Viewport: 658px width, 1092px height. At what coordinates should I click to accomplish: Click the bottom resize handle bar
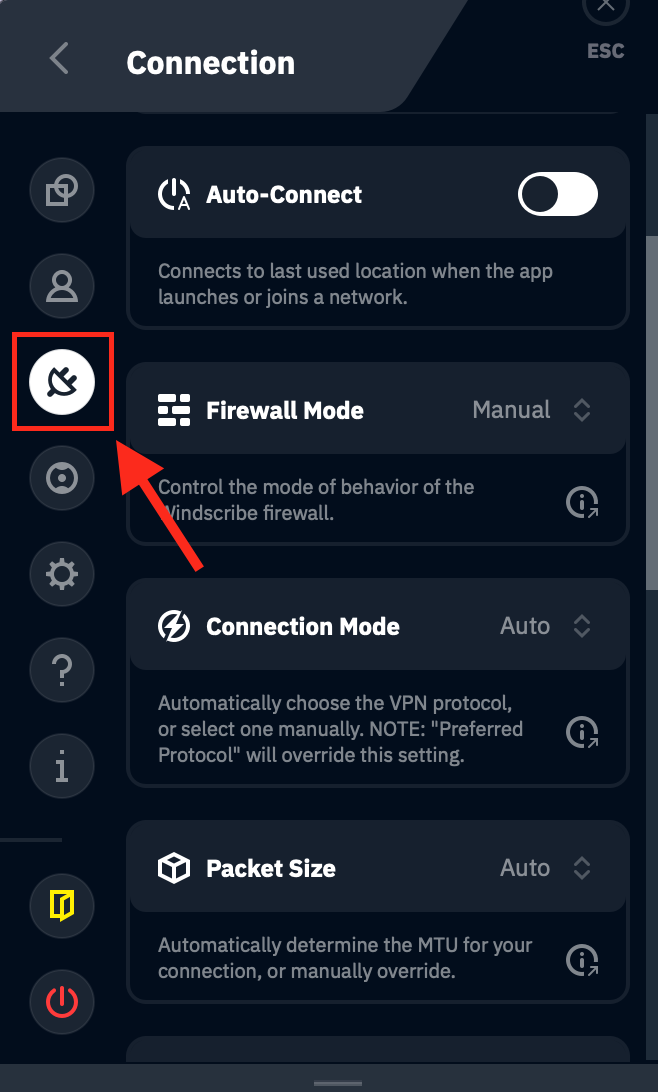337,1083
